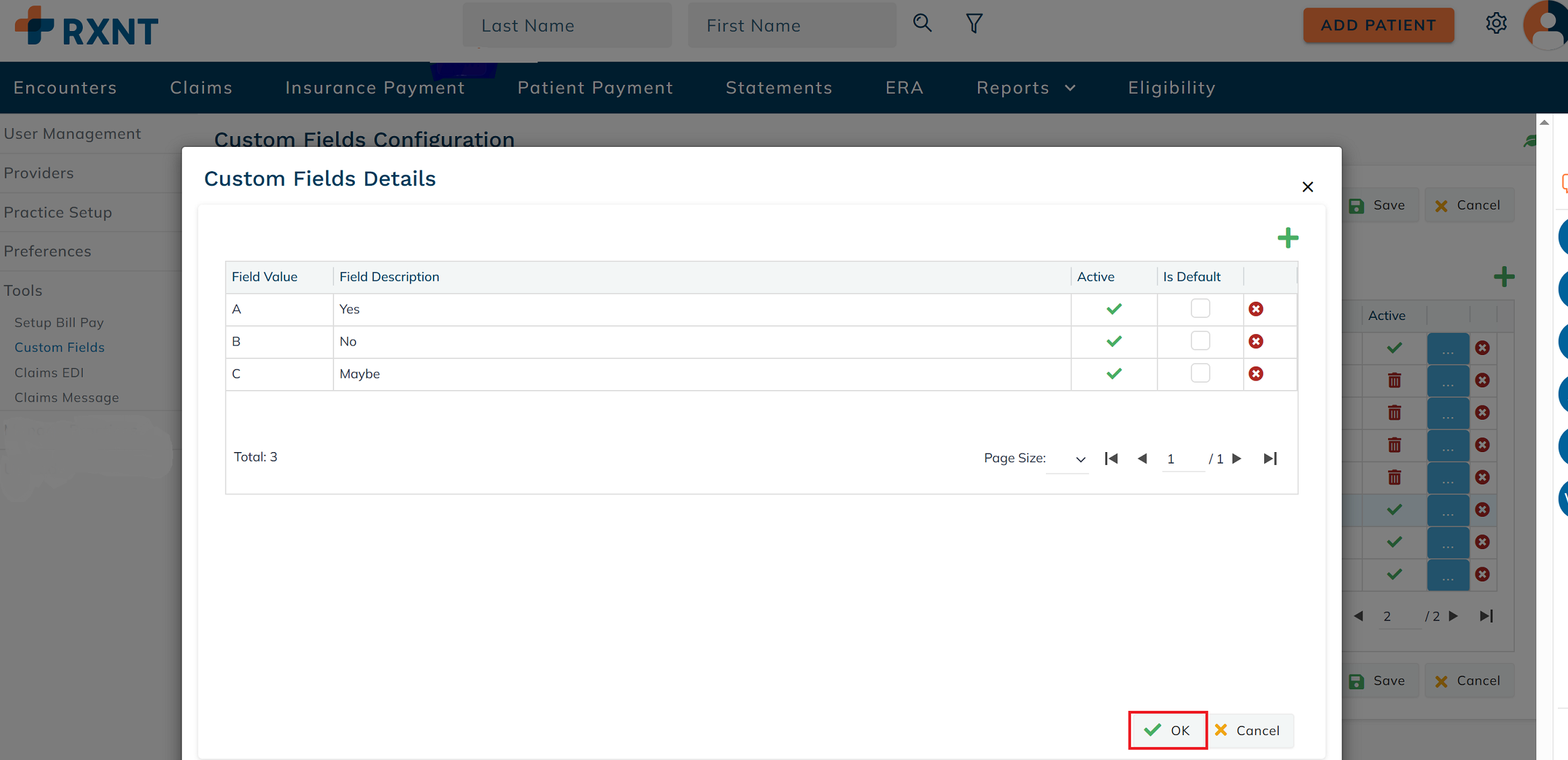Toggle Active checkmark for row A
The width and height of the screenshot is (1568, 760).
[1114, 309]
